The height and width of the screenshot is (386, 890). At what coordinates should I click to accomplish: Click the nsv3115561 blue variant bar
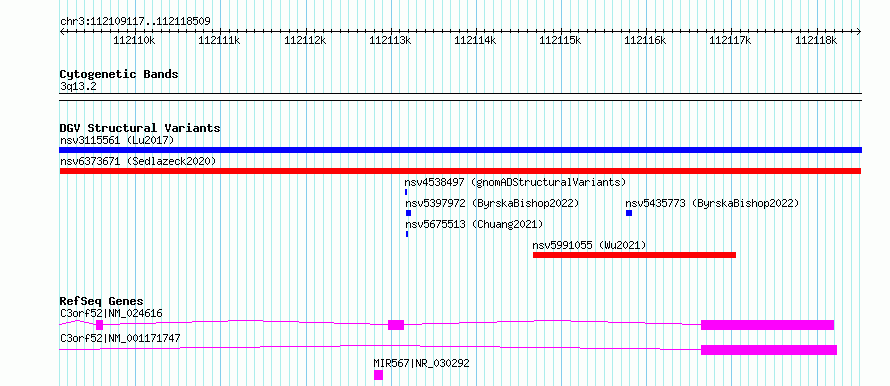click(x=460, y=150)
